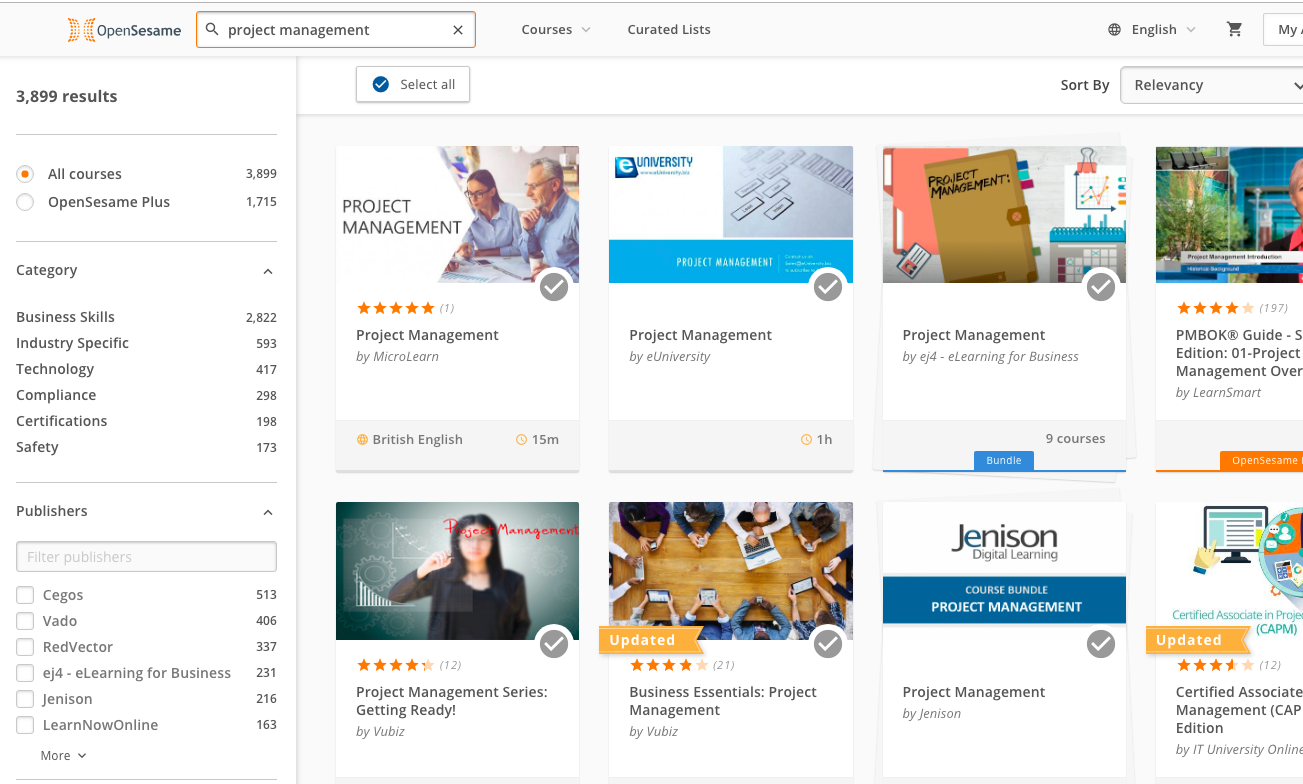Open Business Essentials: Project Management title
Viewport: 1303px width, 784px height.
723,701
